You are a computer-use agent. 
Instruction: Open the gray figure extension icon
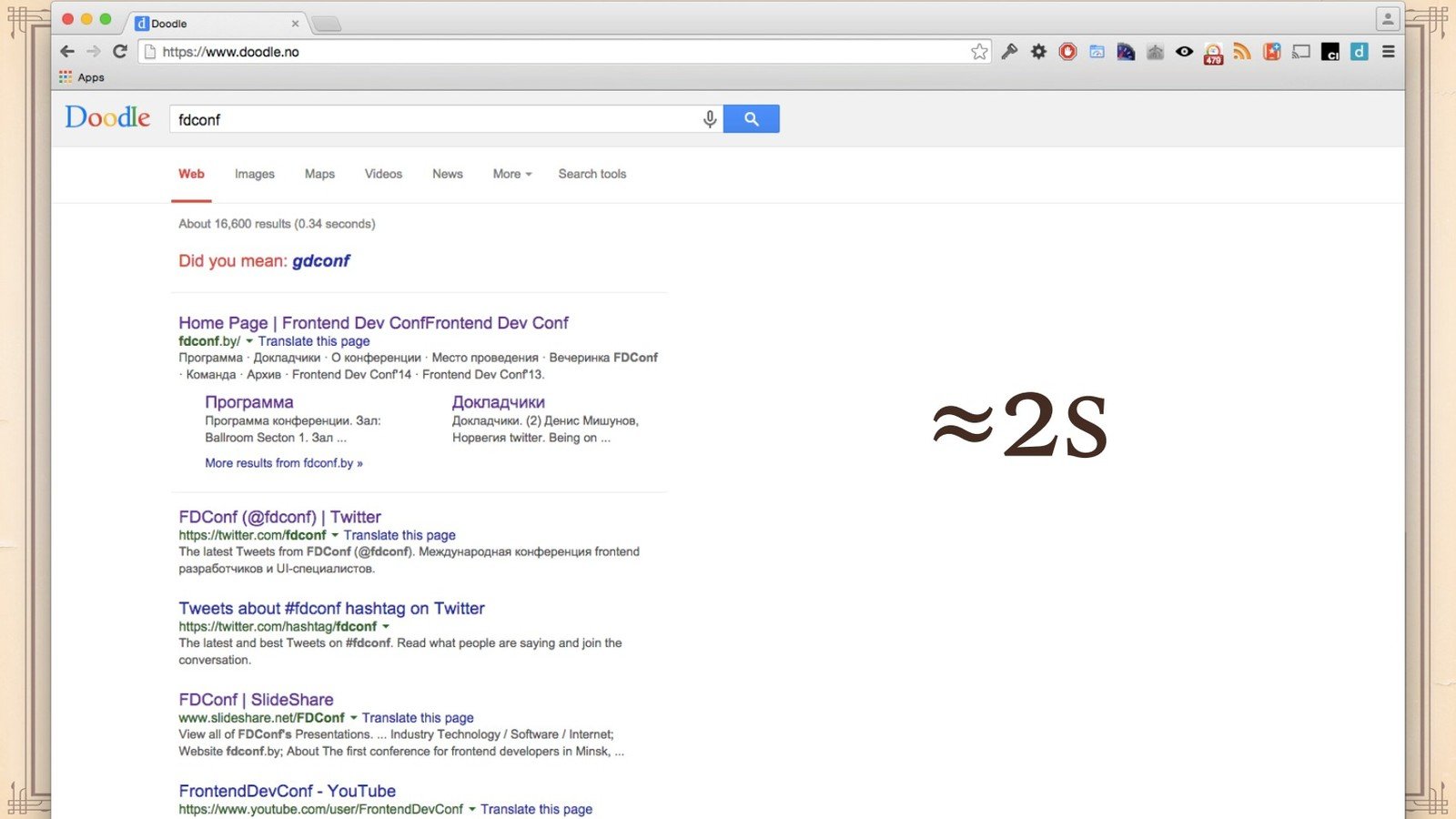point(1155,52)
